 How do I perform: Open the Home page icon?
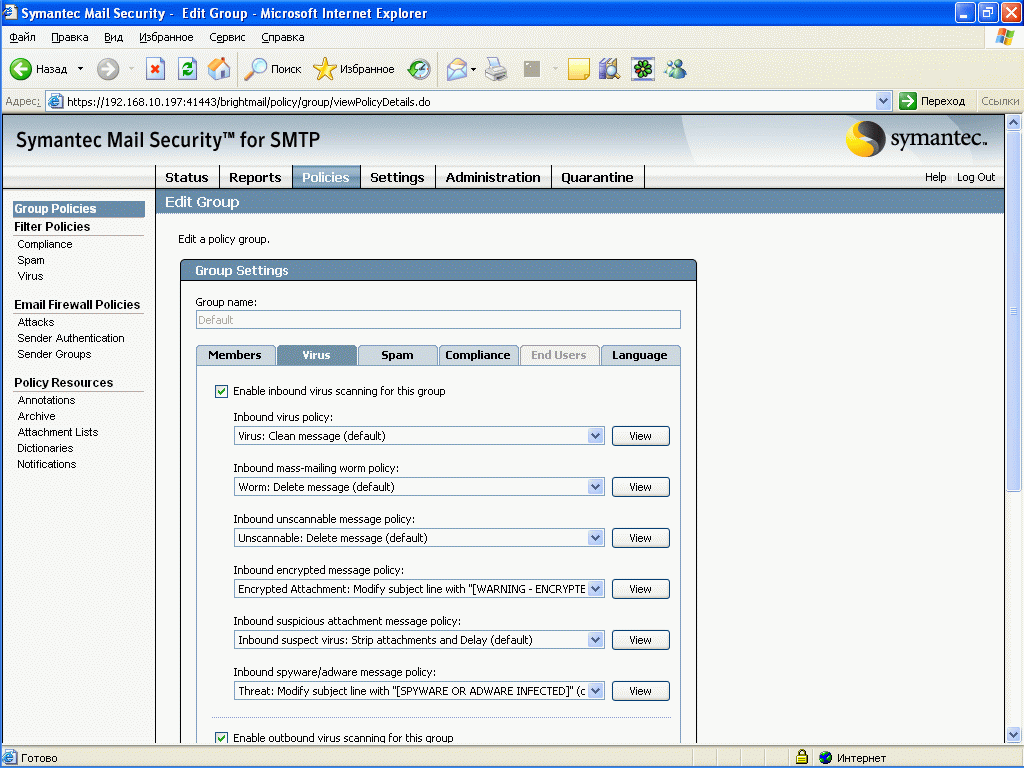(x=219, y=69)
